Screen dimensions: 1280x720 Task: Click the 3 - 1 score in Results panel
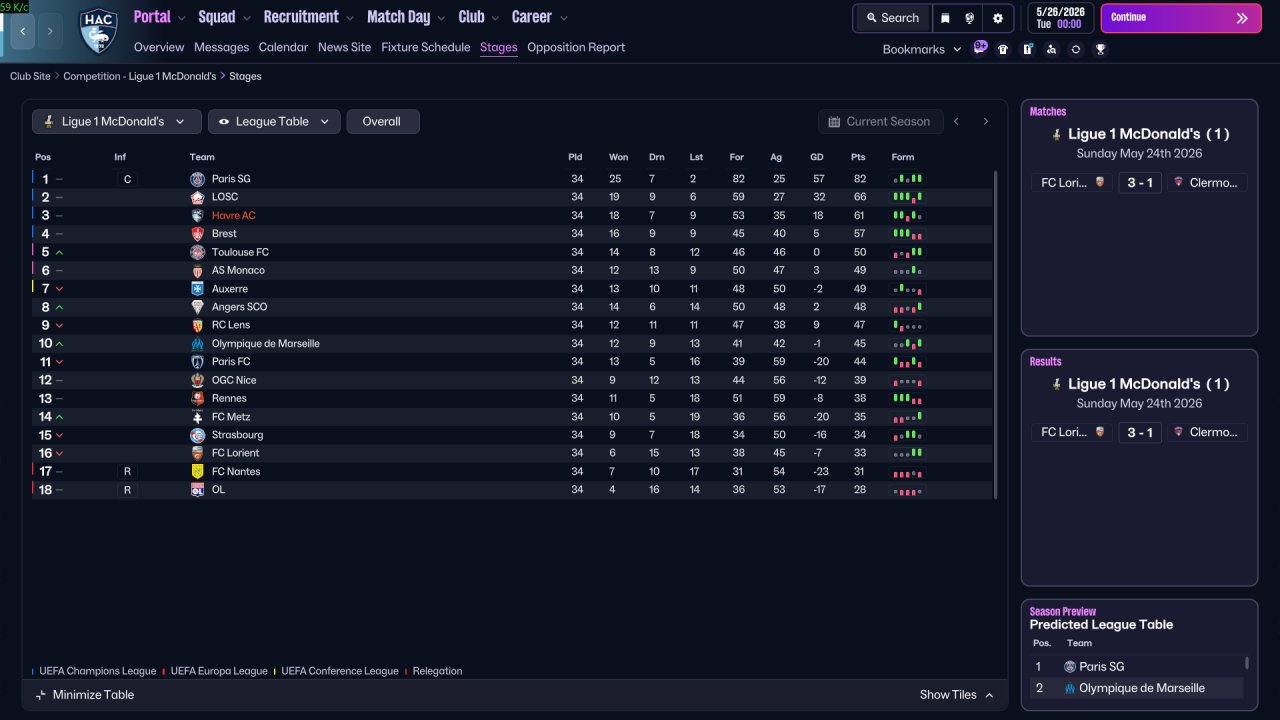[1140, 433]
